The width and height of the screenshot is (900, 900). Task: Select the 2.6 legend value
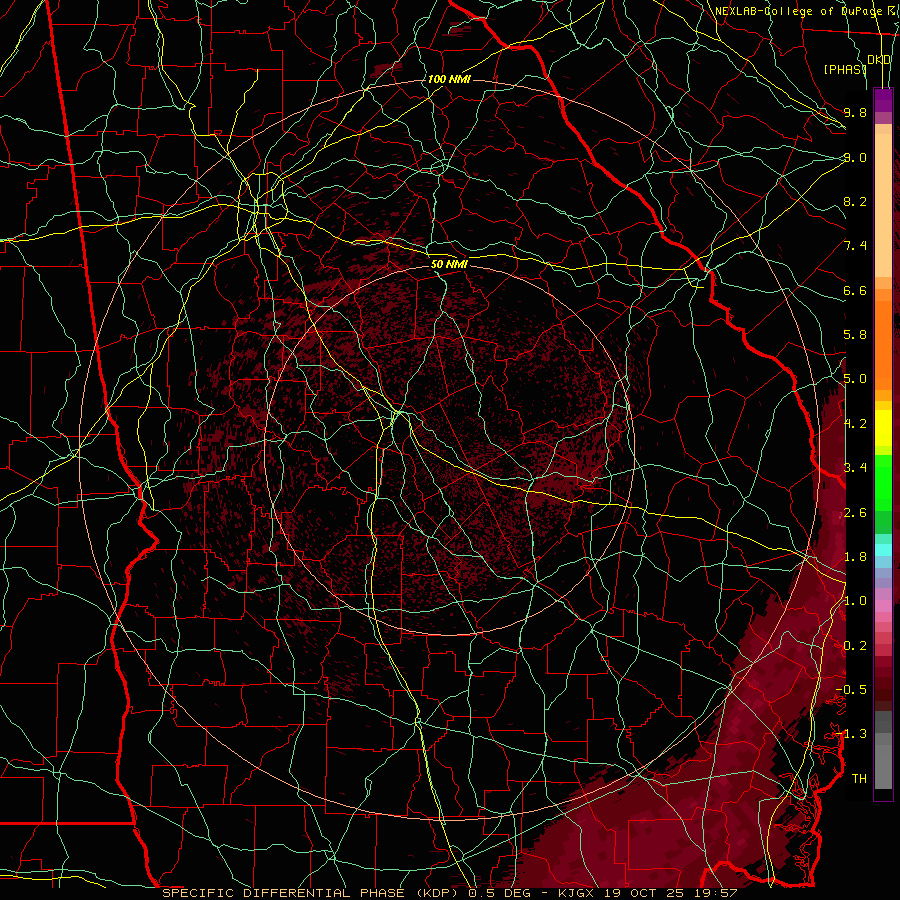coord(855,512)
